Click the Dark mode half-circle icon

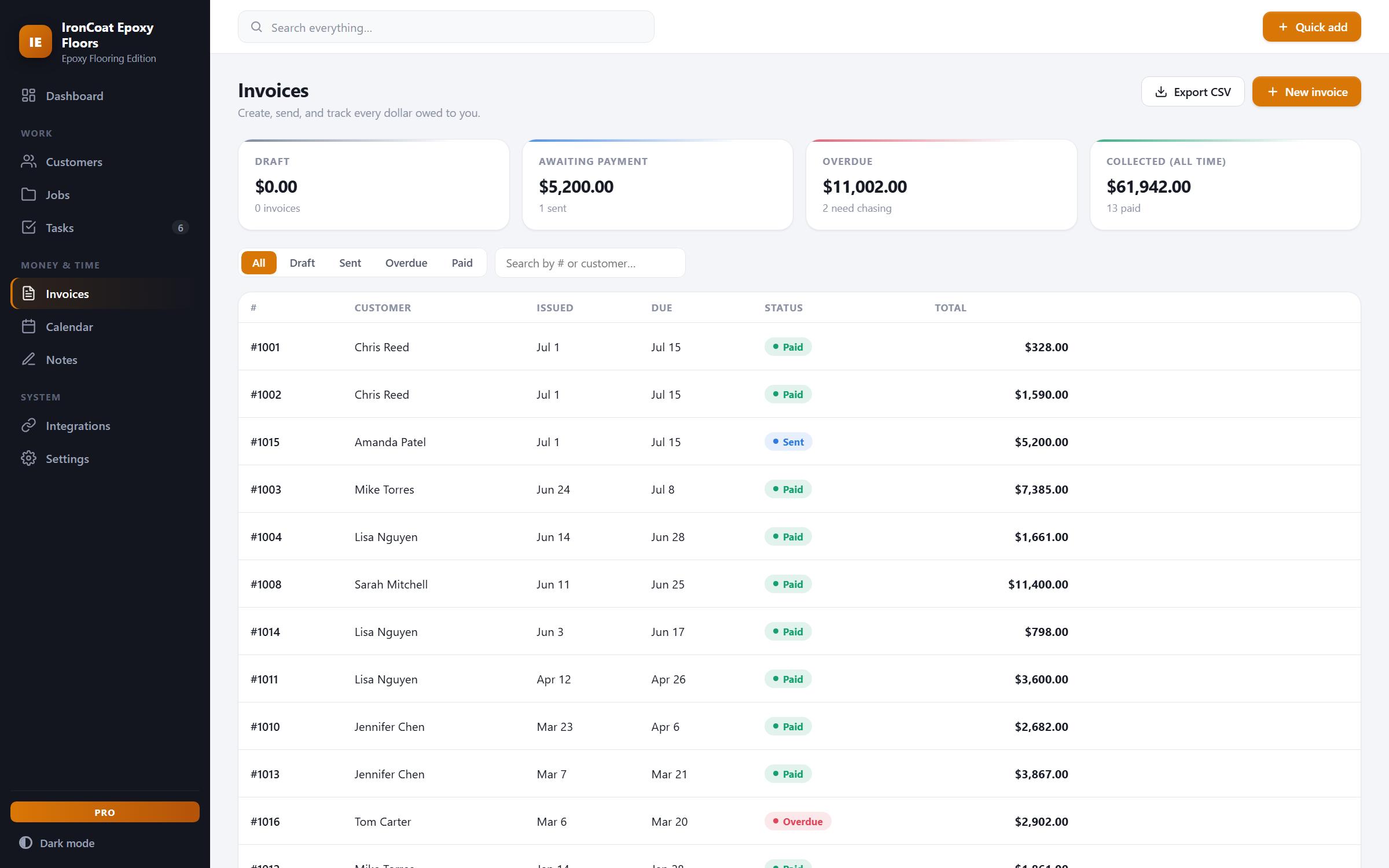click(x=25, y=843)
